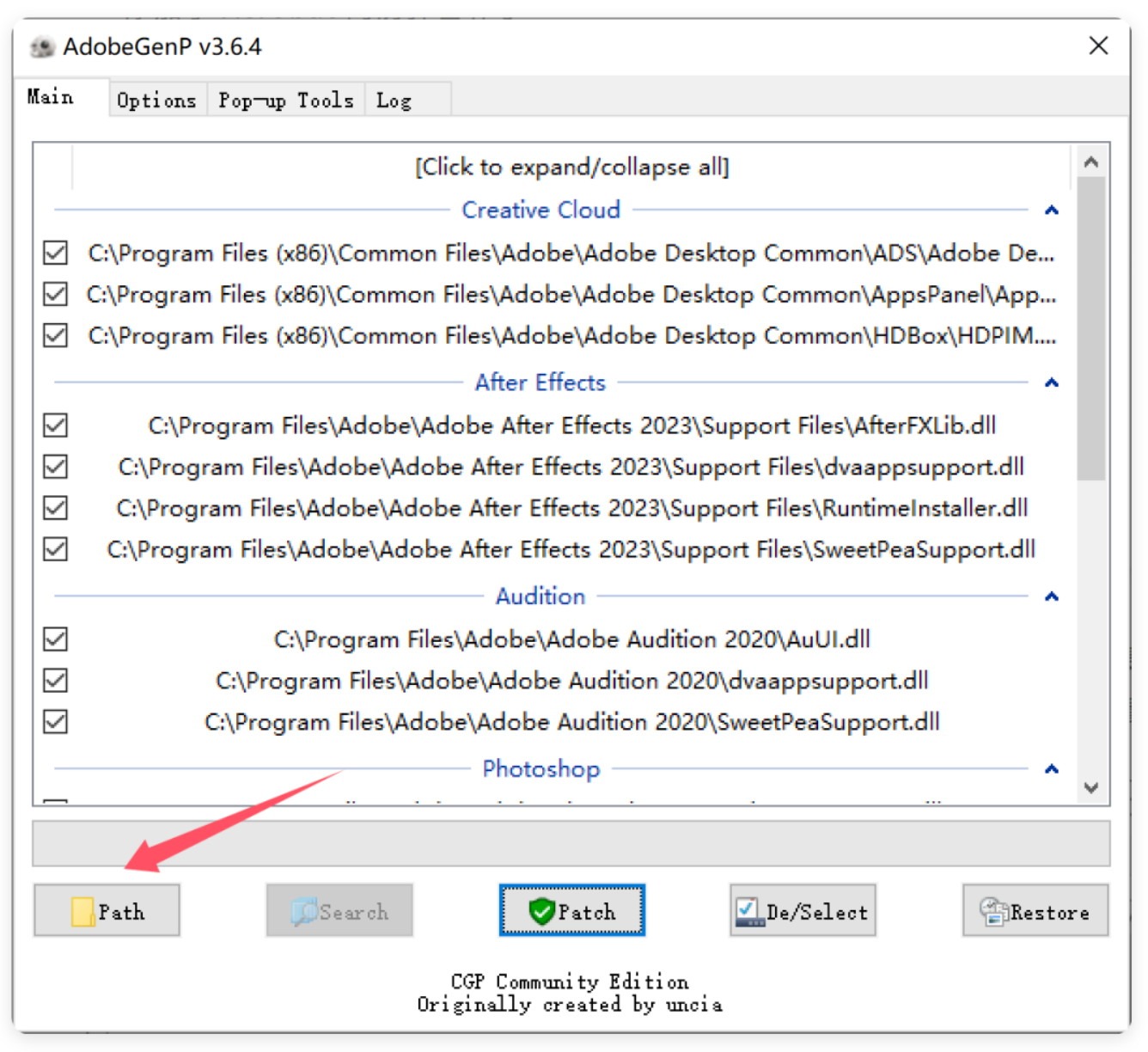Collapse the Audition group arrow
Image resolution: width=1148 pixels, height=1052 pixels.
click(x=1051, y=596)
